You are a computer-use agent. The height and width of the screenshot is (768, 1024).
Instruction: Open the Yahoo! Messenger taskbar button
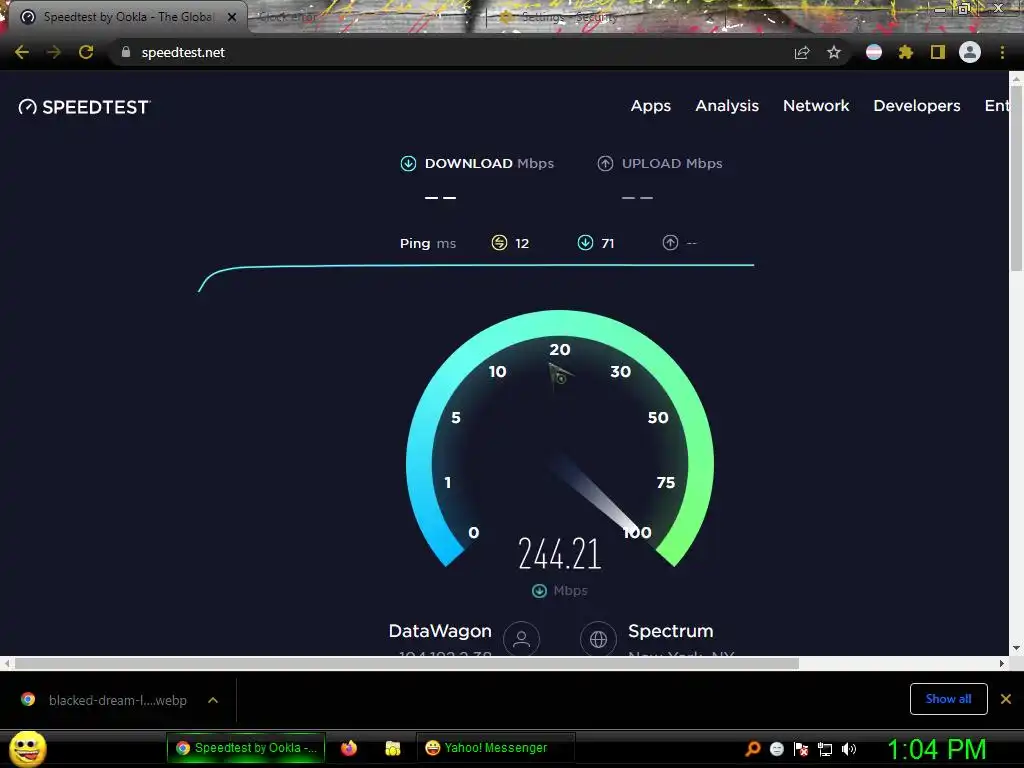point(494,748)
